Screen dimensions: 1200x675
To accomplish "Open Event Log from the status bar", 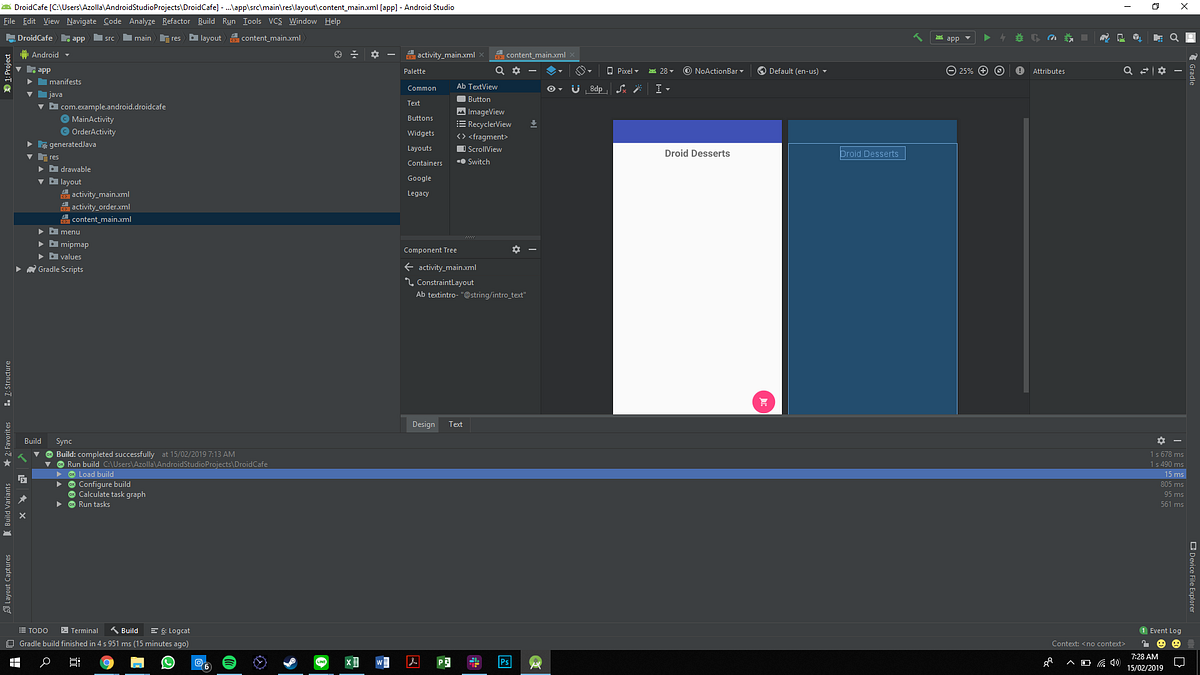I will (x=1160, y=630).
